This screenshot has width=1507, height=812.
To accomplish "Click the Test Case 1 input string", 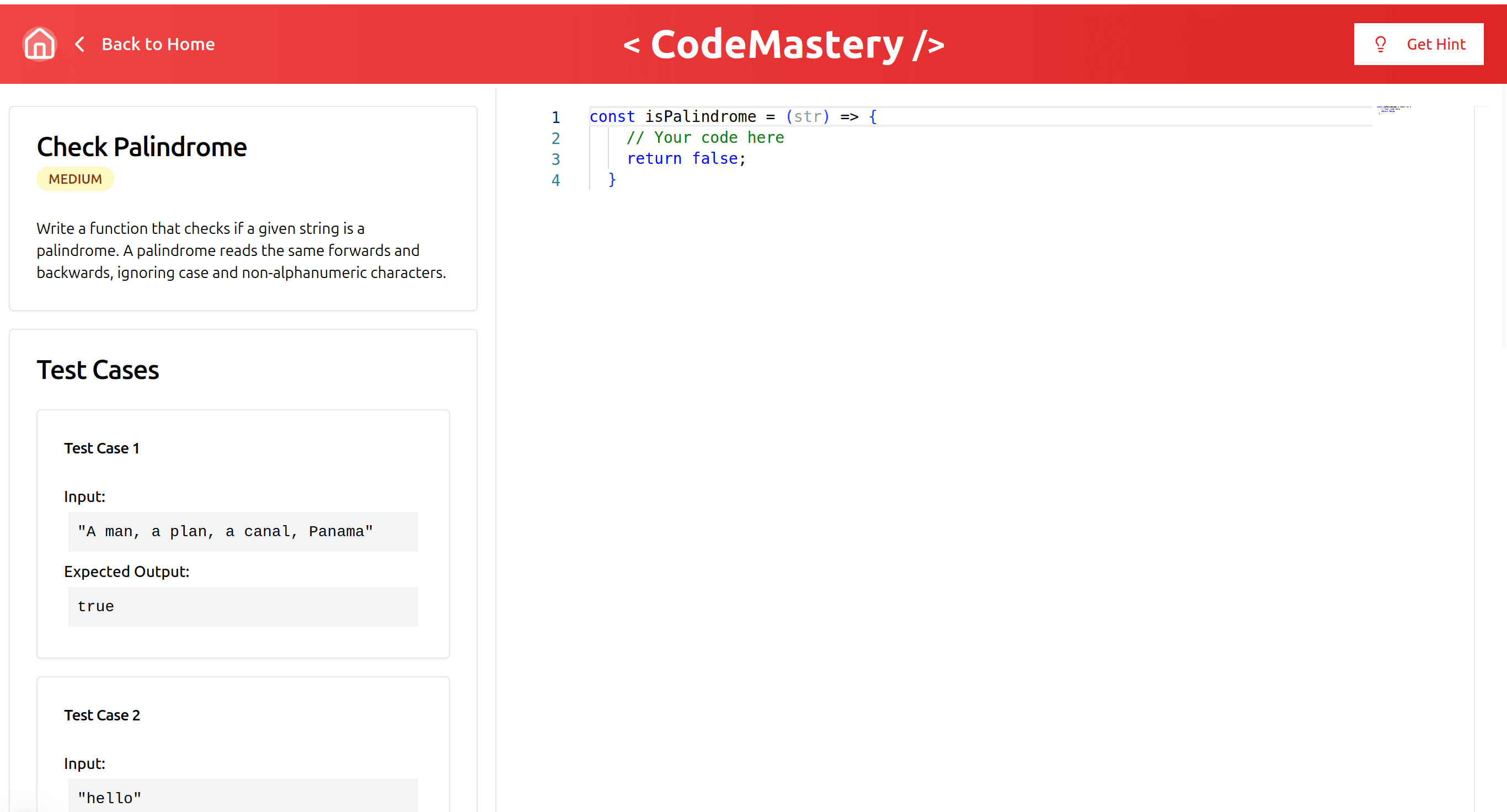I will point(225,531).
